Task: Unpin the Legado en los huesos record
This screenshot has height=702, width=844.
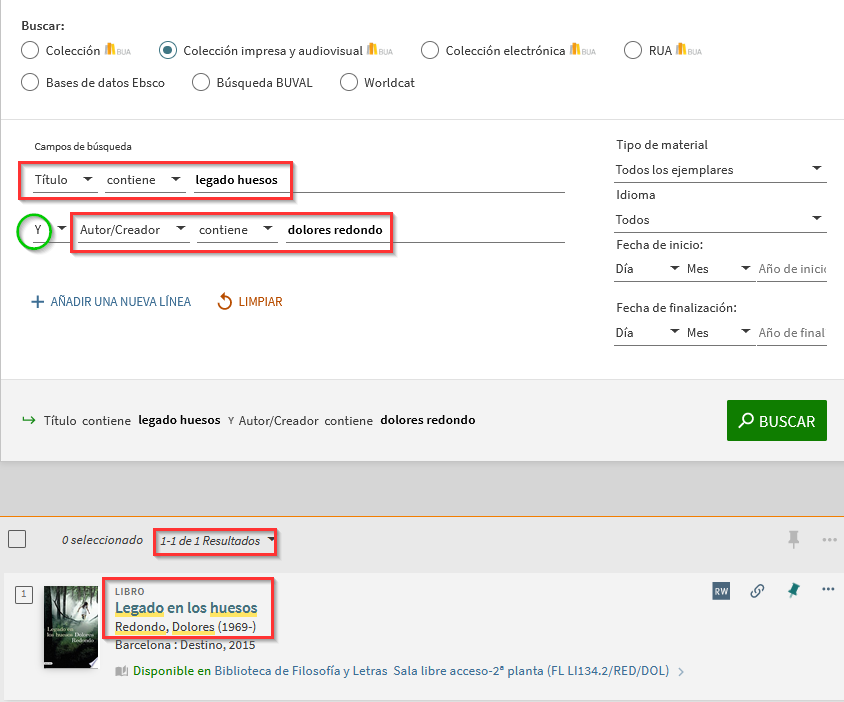Action: point(793,591)
